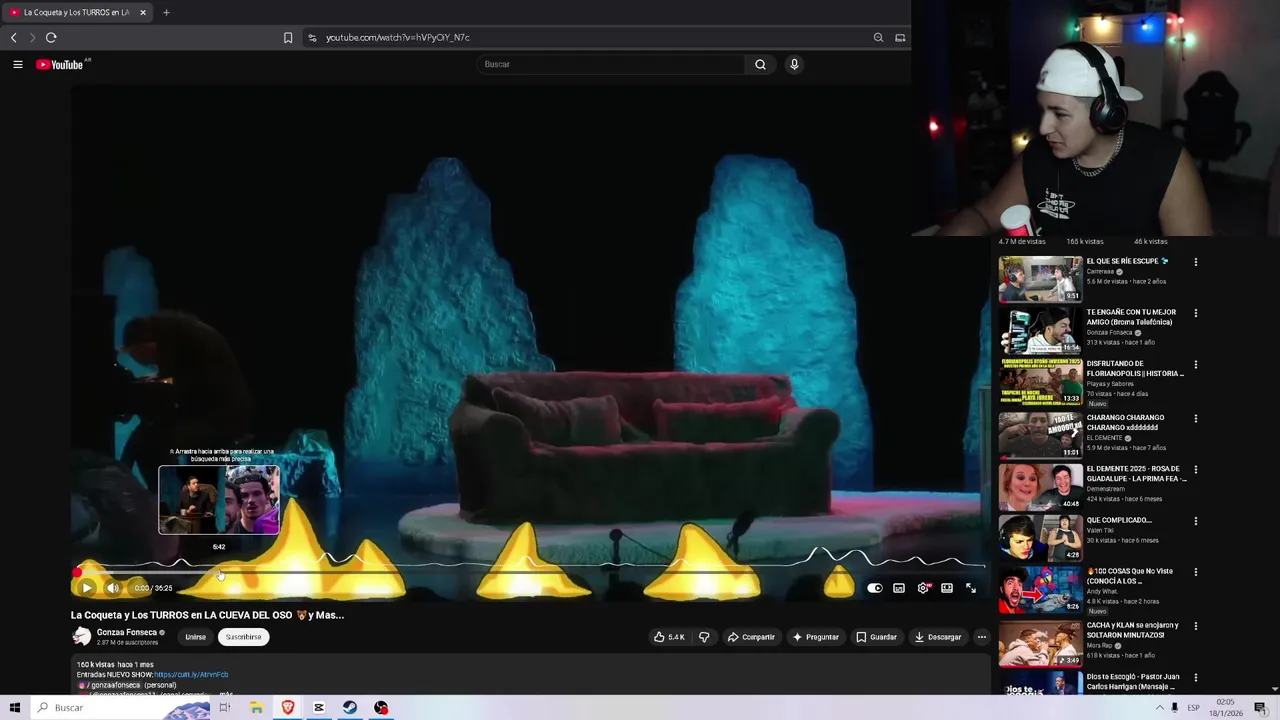Click the Descargar button
Viewport: 1280px width, 720px height.
[x=938, y=637]
